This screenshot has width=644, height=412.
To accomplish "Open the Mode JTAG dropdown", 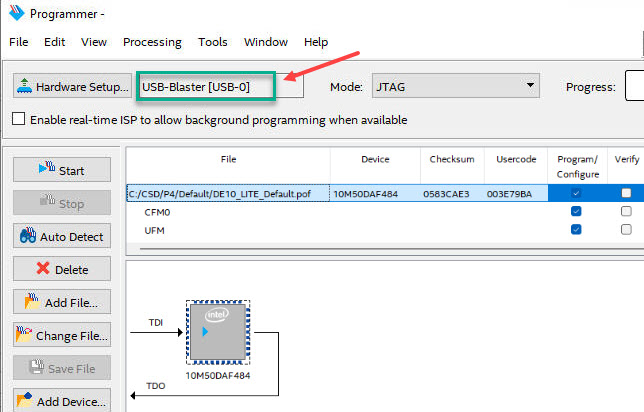I will click(x=455, y=87).
